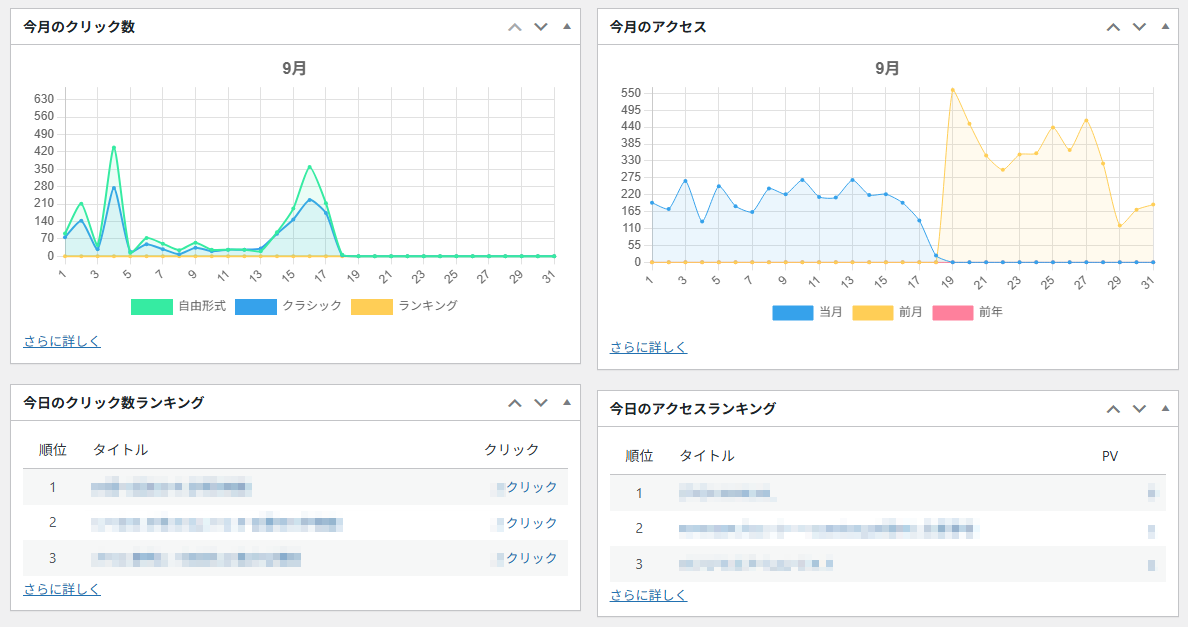
Task: Click the 前年 pink legend swatch
Action: pyautogui.click(x=952, y=313)
